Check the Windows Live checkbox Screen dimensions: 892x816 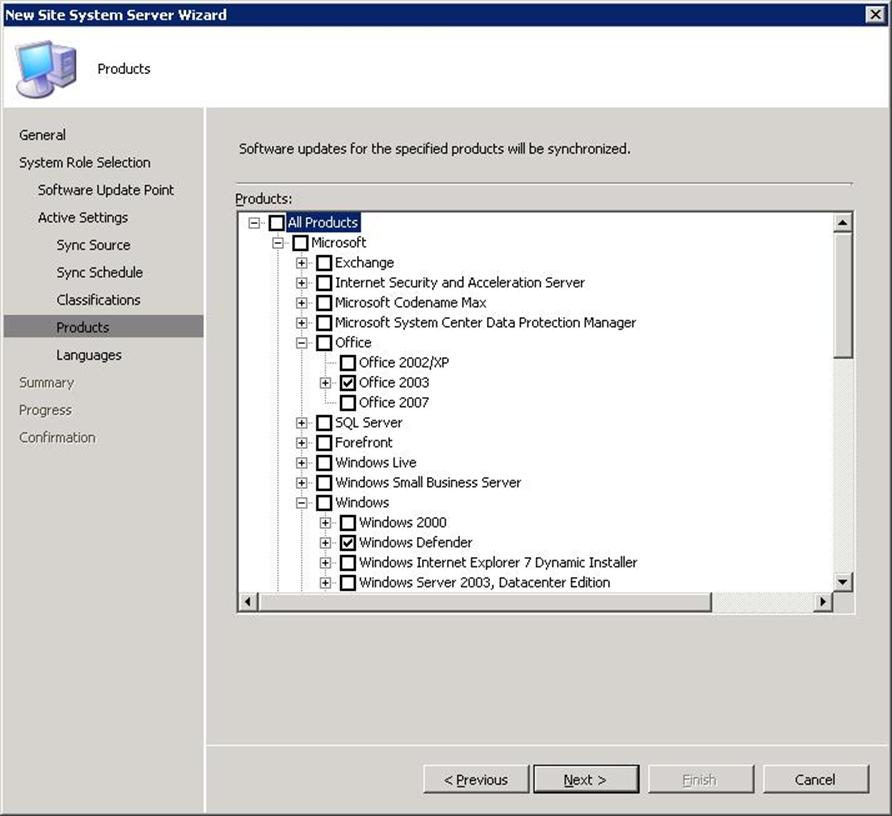click(324, 463)
